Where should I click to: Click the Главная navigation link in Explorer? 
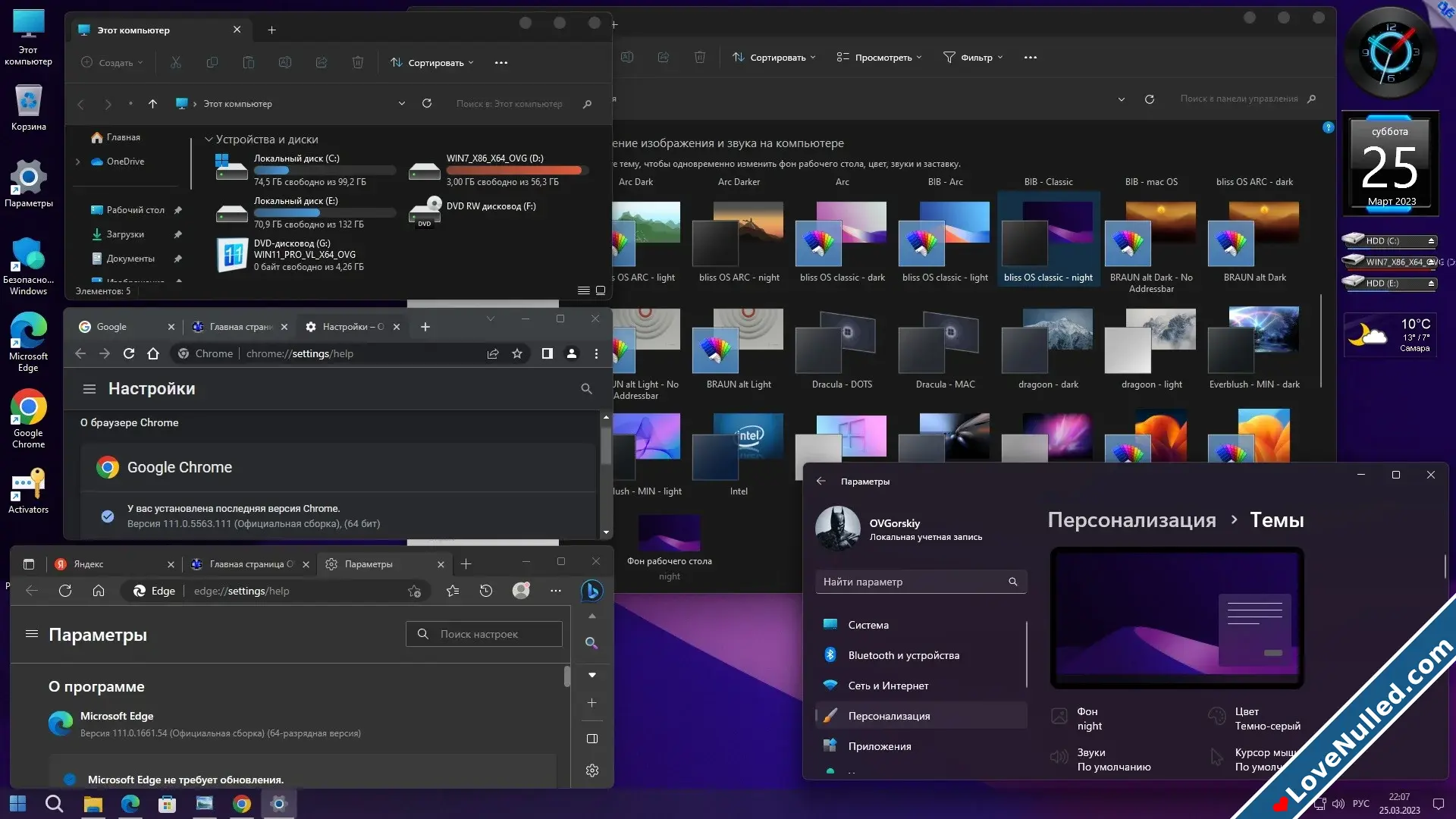pyautogui.click(x=123, y=137)
